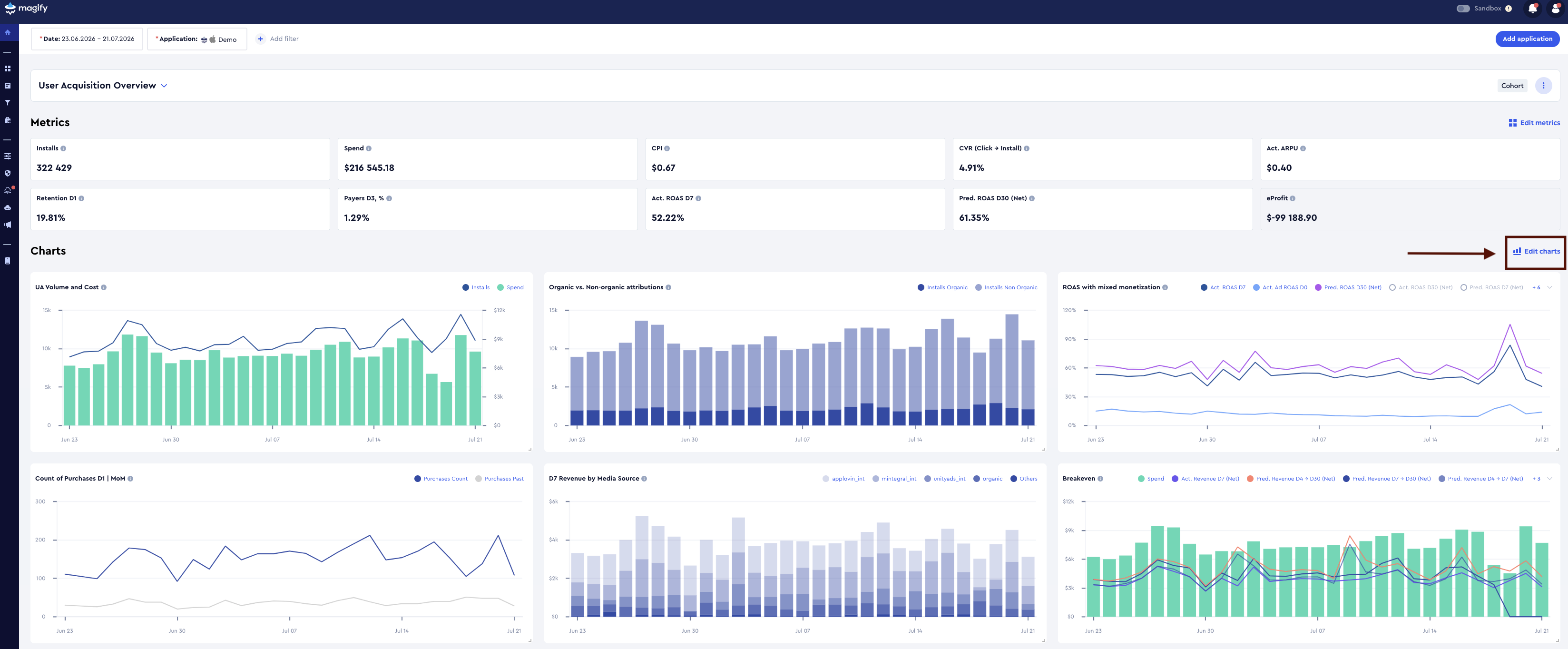Image resolution: width=1568 pixels, height=649 pixels.
Task: Show the +3 more Breakeven series
Action: click(x=1536, y=479)
